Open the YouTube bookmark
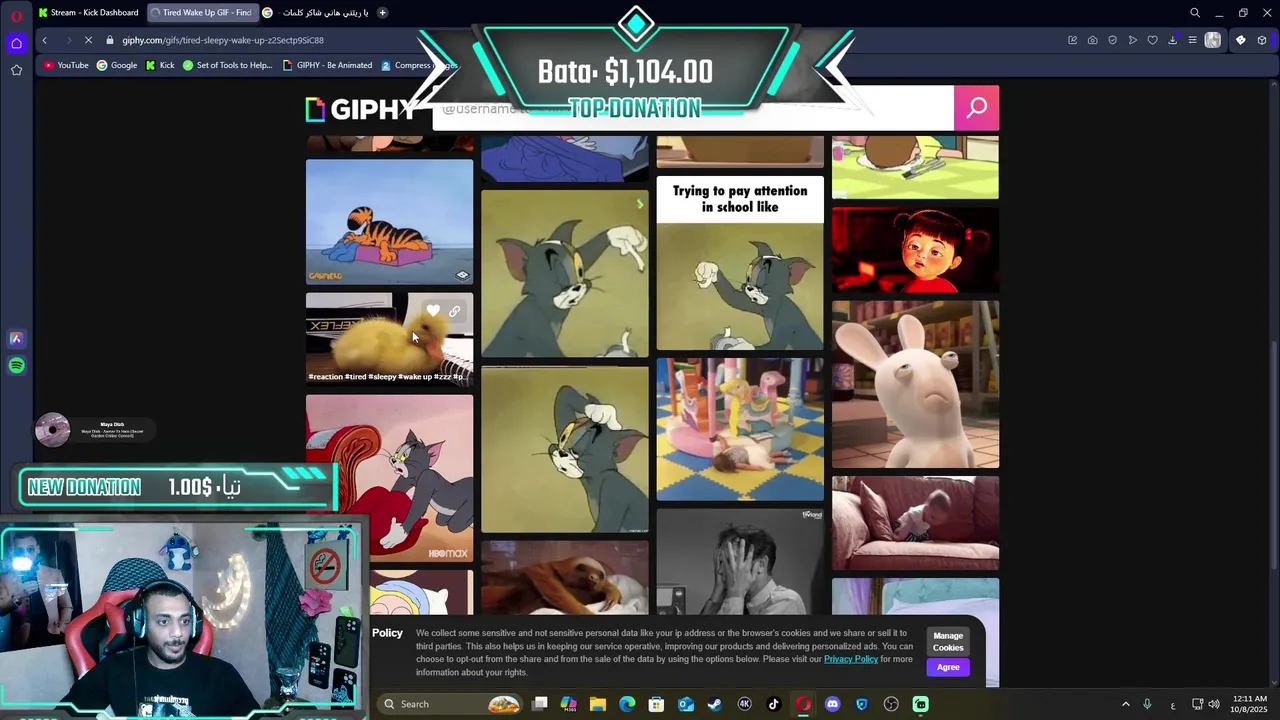 [66, 65]
